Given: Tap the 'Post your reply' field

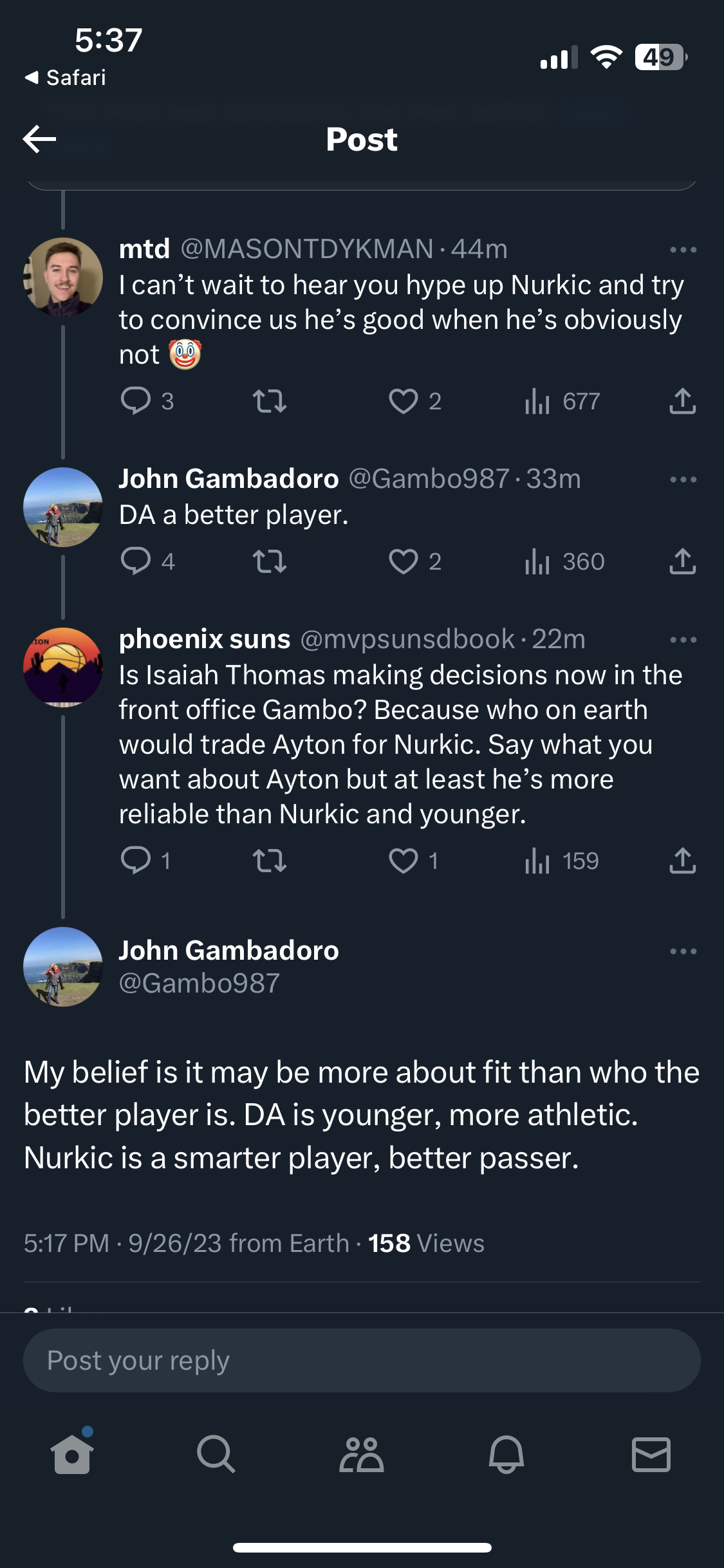Looking at the screenshot, I should tap(362, 1361).
